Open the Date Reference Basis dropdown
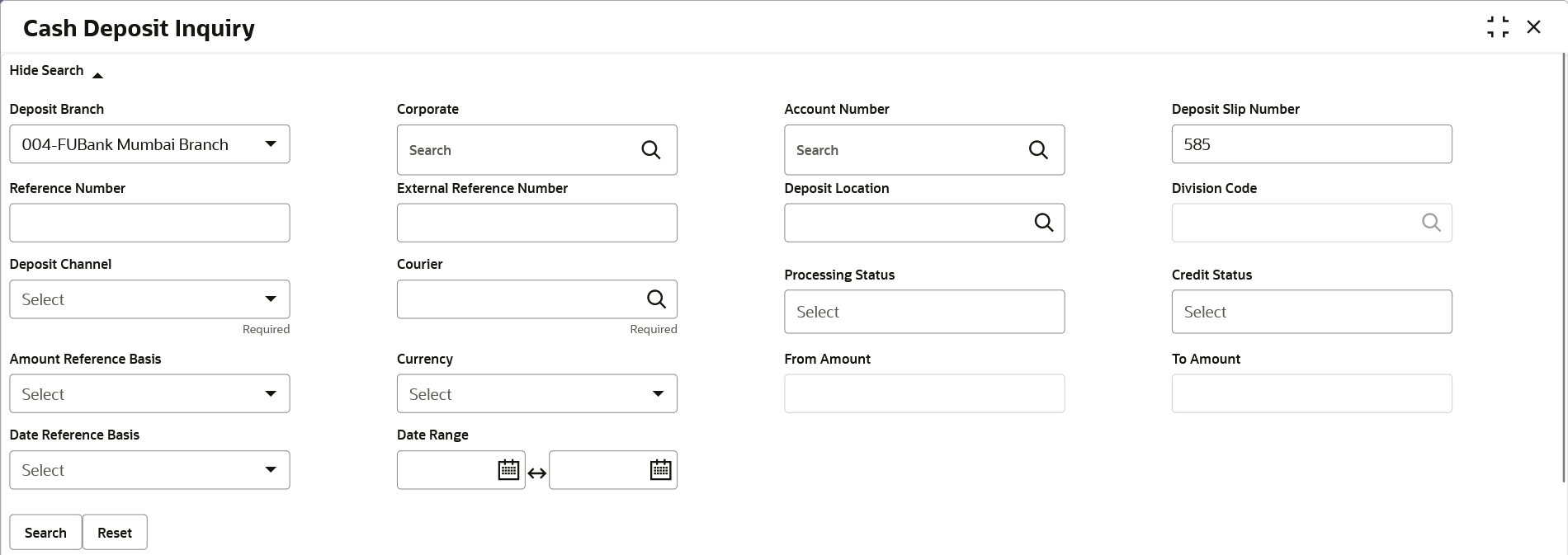 149,470
